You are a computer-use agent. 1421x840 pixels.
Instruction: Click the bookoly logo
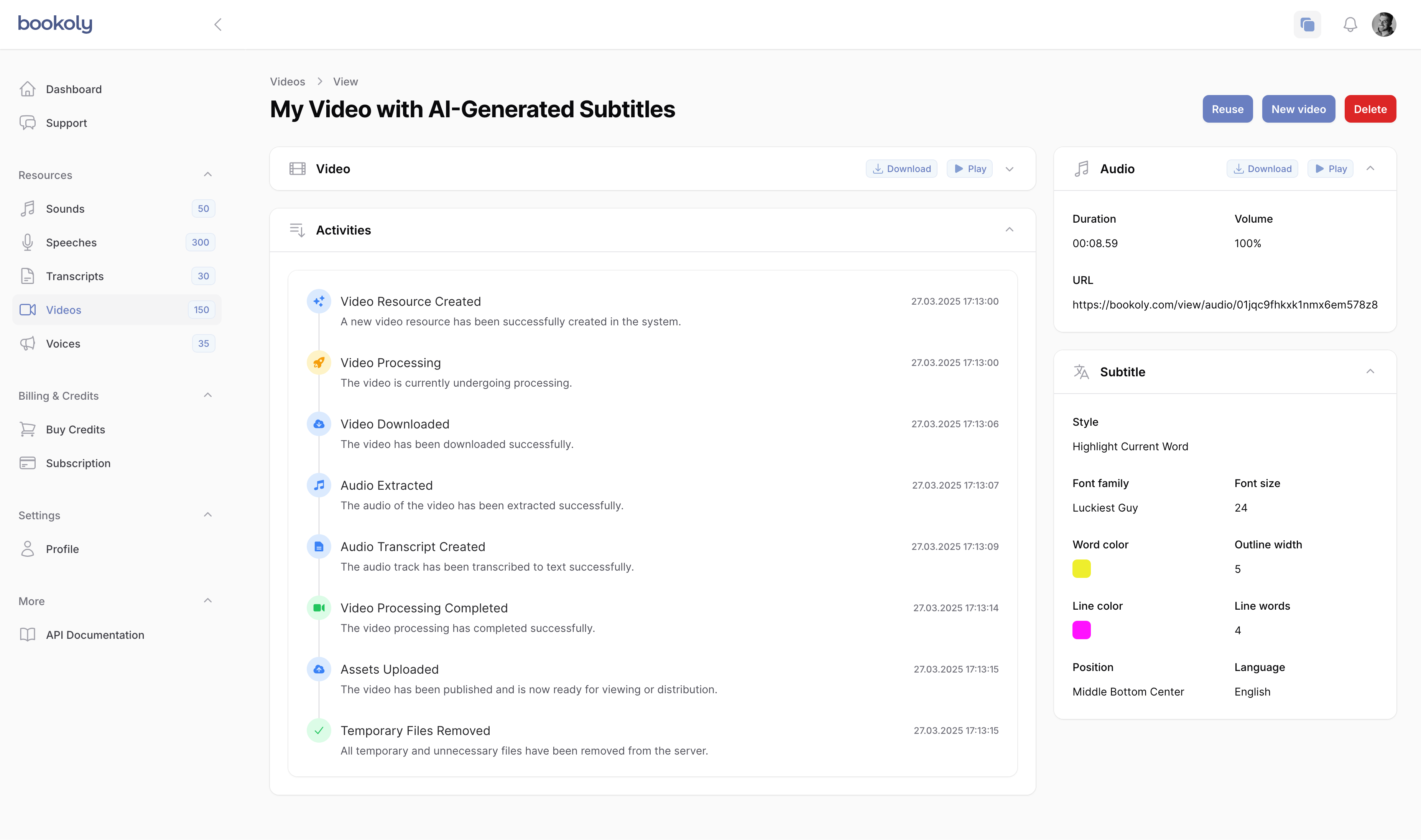tap(55, 24)
